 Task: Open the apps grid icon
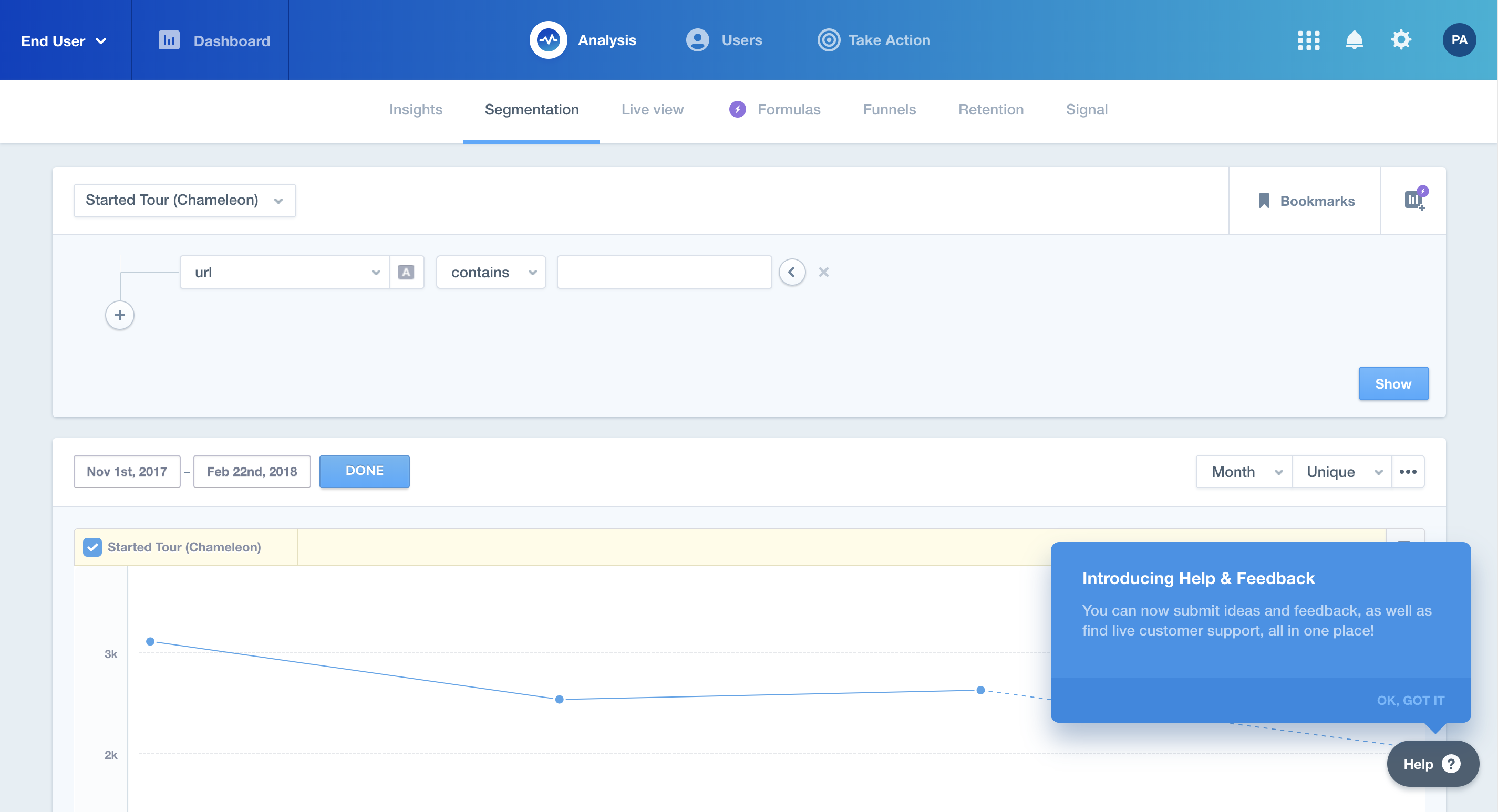1308,40
